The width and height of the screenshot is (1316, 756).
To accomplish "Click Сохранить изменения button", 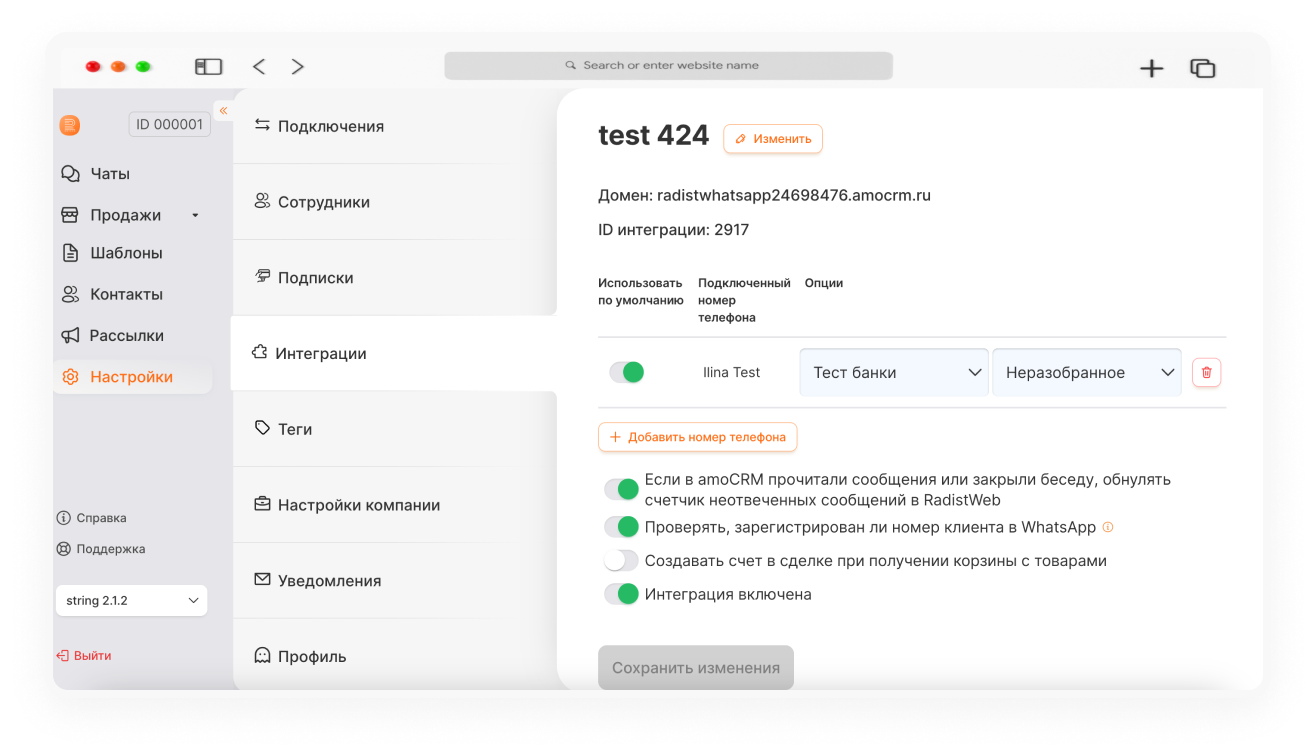I will coord(696,668).
